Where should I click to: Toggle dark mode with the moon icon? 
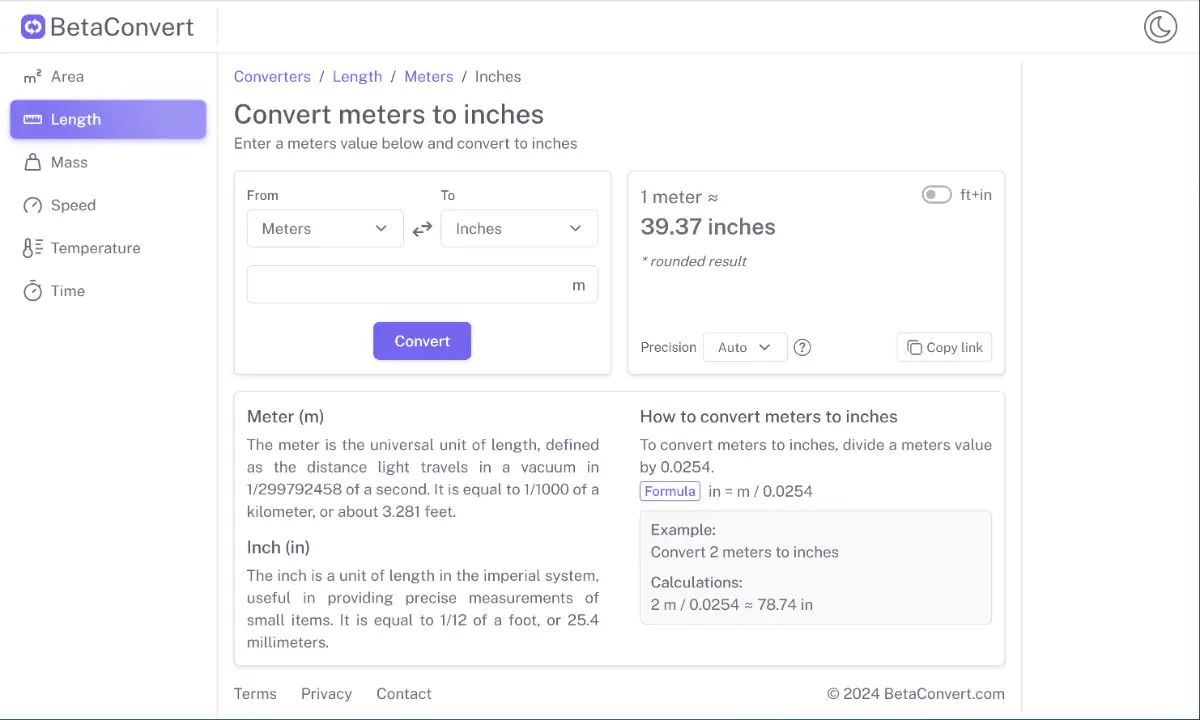1160,27
